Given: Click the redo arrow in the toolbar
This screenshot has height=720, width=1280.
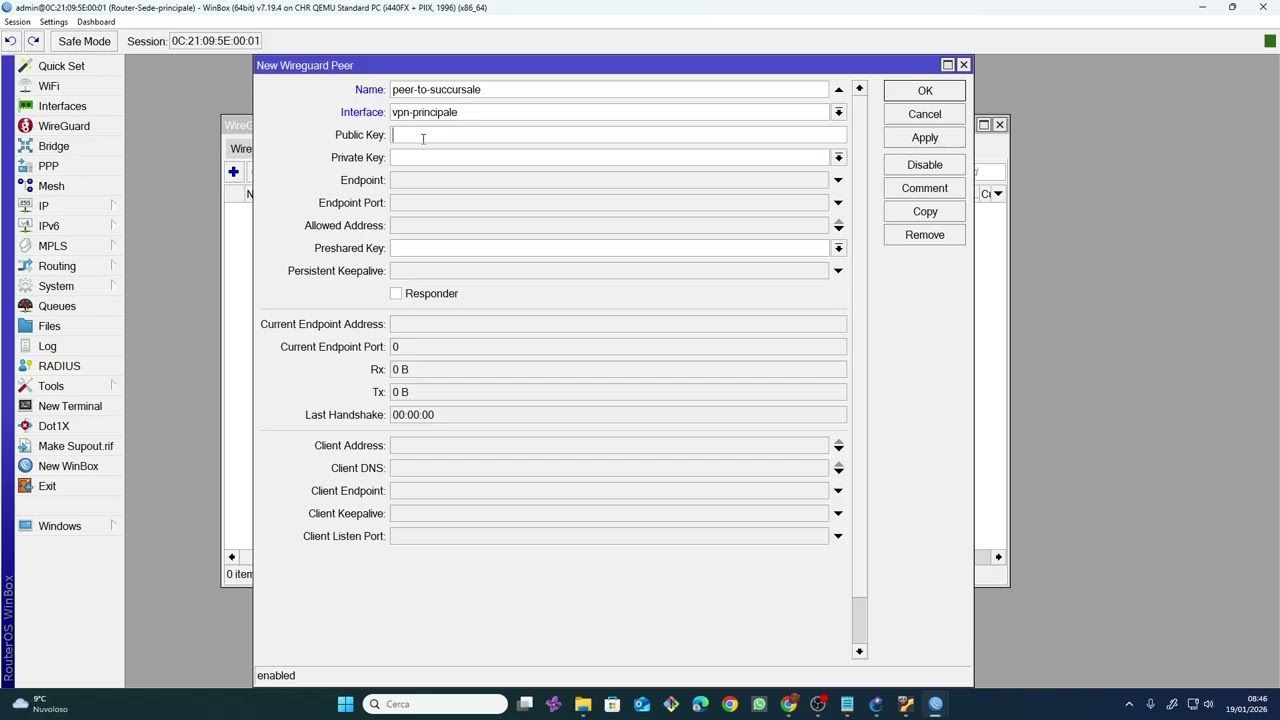Looking at the screenshot, I should pos(33,41).
